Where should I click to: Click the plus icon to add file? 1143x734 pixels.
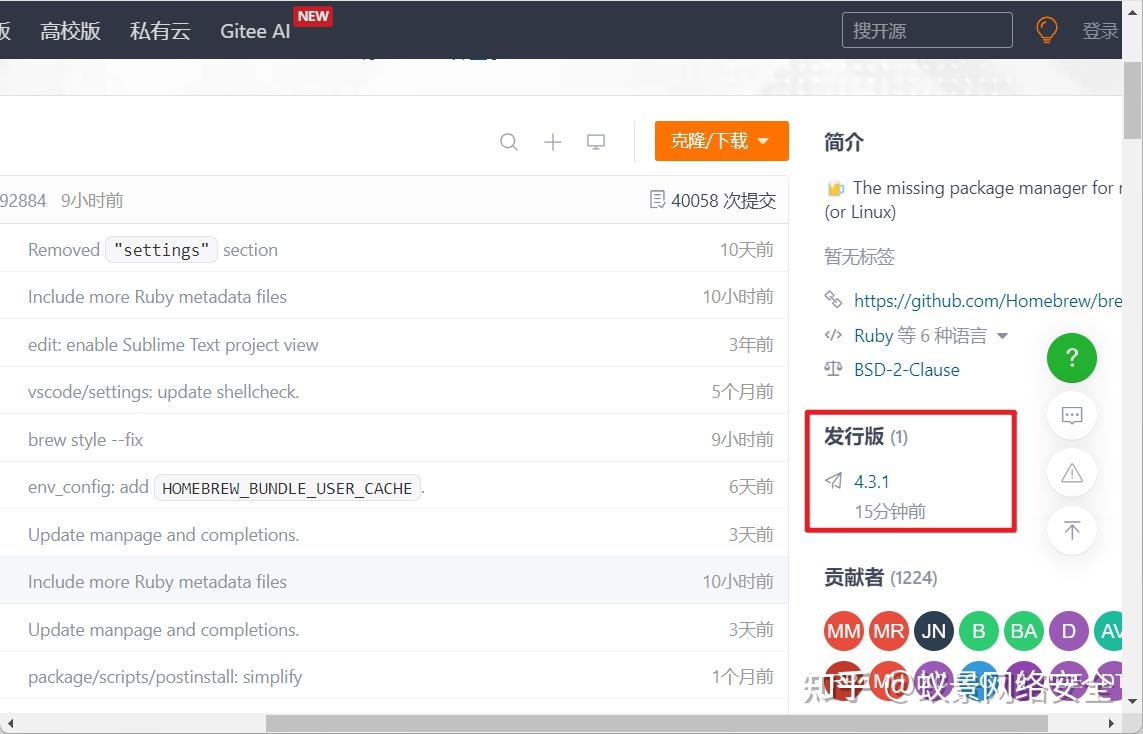(553, 141)
